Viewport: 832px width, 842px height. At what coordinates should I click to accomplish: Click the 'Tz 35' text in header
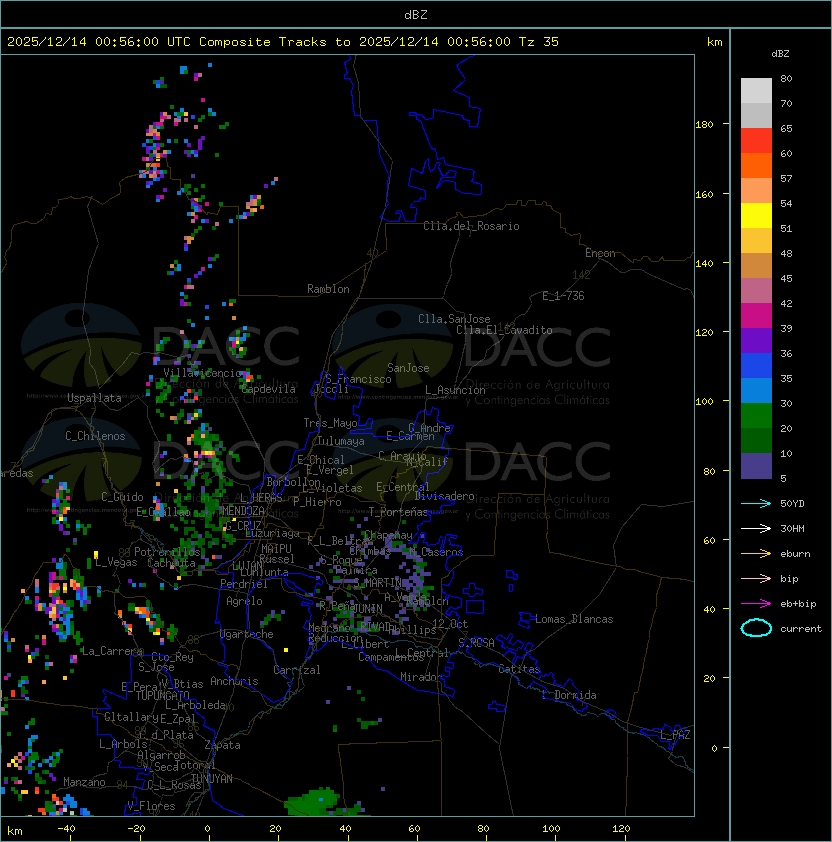click(x=539, y=41)
